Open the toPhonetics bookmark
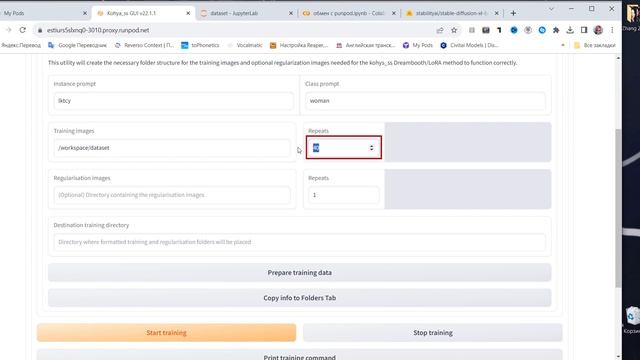This screenshot has width=640, height=360. tap(200, 45)
